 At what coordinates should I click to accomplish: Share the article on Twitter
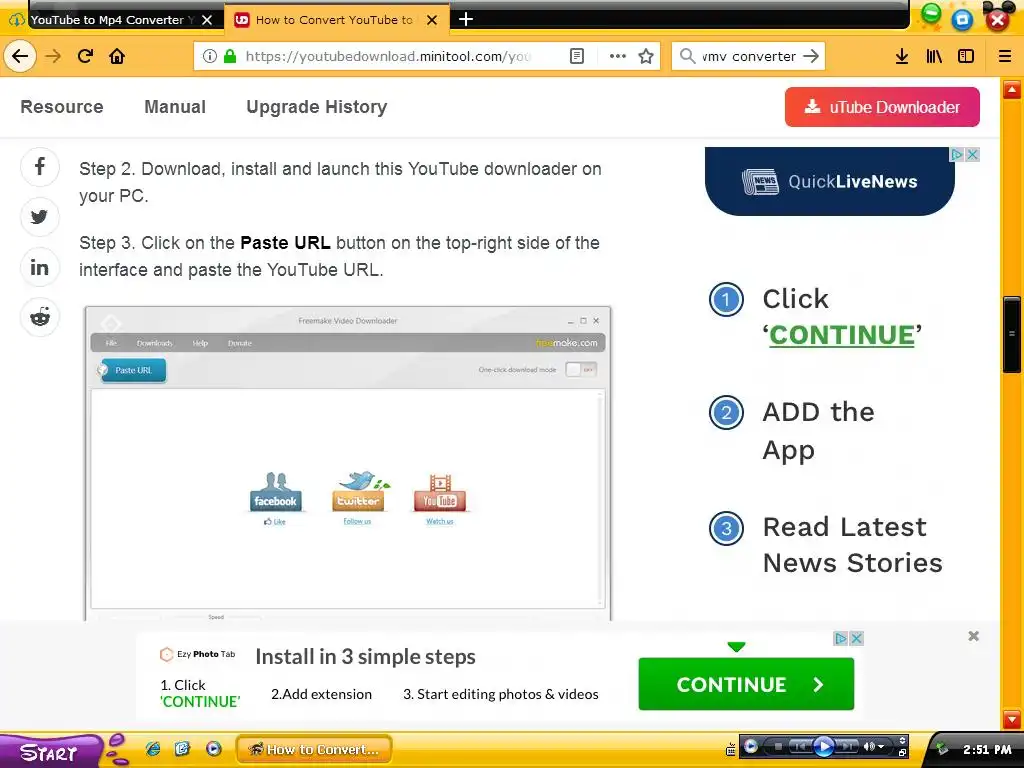[40, 217]
